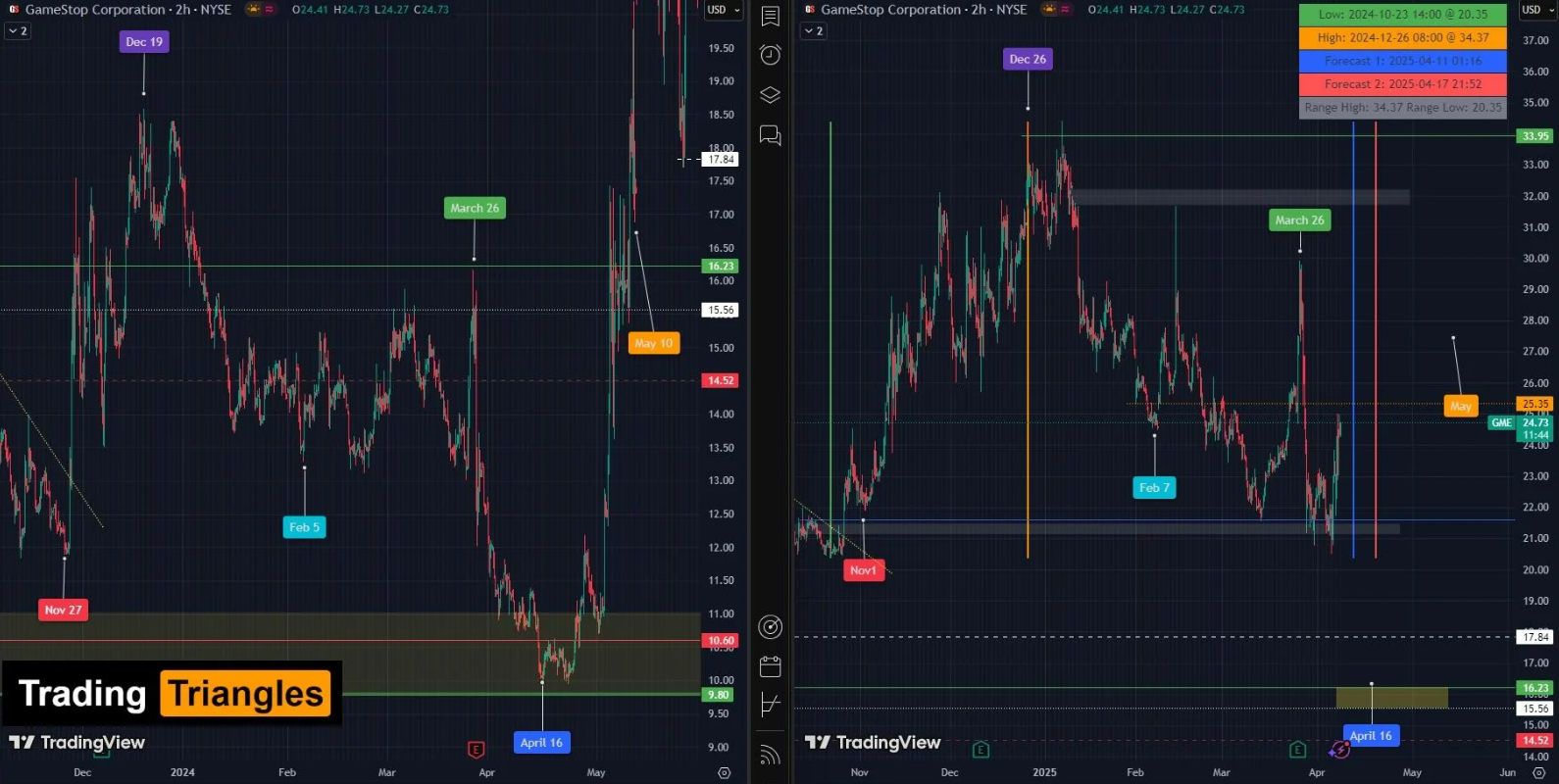This screenshot has height=784, width=1559.
Task: Open chart settings gear on right chart
Action: (x=1538, y=772)
